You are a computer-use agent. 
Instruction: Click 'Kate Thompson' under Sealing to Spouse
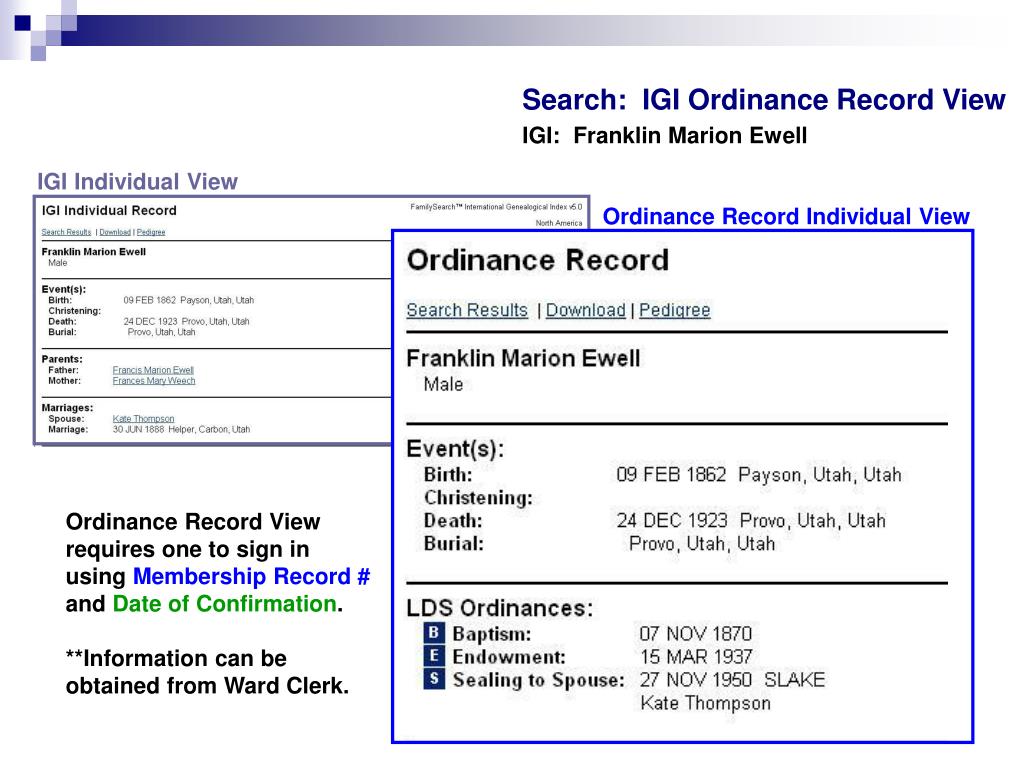pyautogui.click(x=705, y=703)
